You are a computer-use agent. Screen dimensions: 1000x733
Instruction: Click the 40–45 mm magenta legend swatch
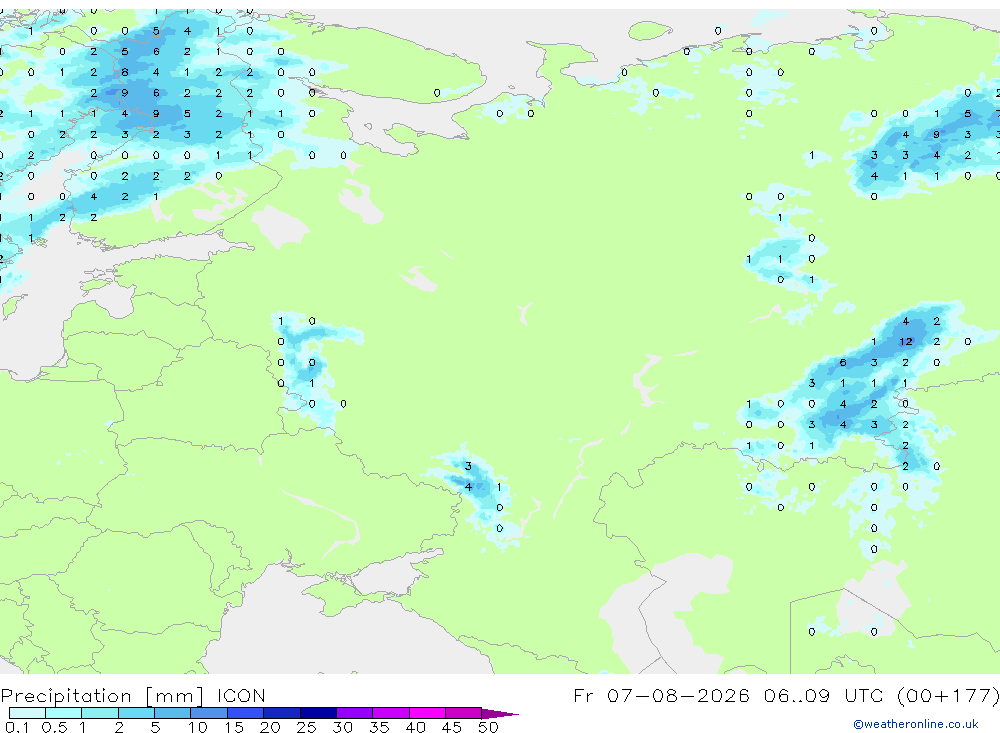(427, 713)
